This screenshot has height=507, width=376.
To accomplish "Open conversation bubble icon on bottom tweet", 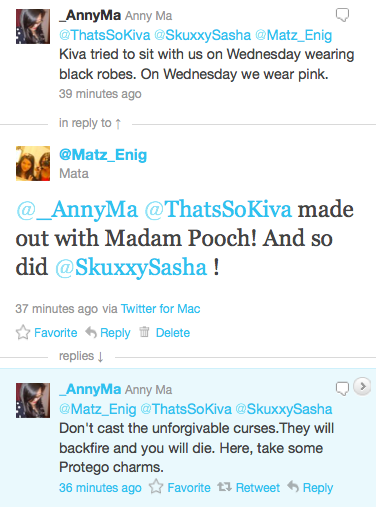I will 342,389.
